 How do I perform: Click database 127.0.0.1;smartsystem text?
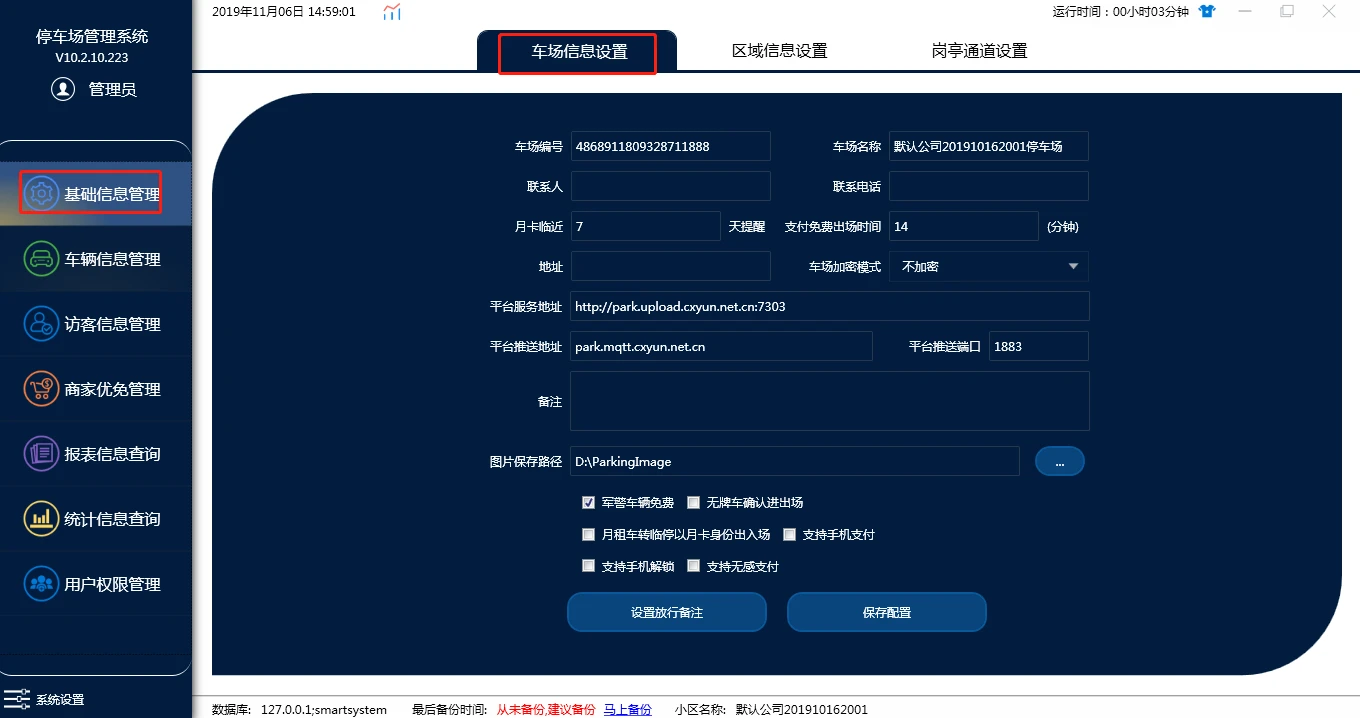point(324,709)
